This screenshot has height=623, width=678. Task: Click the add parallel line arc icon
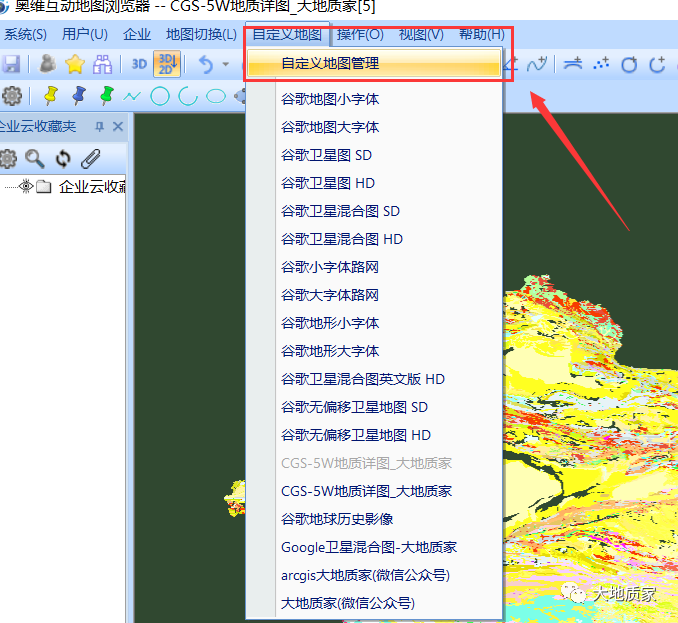click(573, 64)
